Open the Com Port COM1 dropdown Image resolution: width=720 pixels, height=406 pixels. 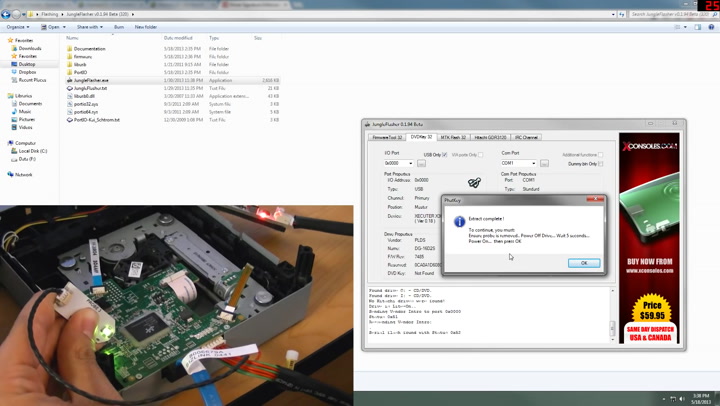[x=533, y=163]
